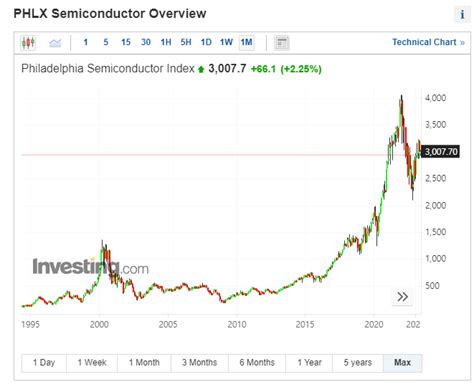This screenshot has width=474, height=387.
Task: Choose the 15 minute interval
Action: [x=126, y=42]
